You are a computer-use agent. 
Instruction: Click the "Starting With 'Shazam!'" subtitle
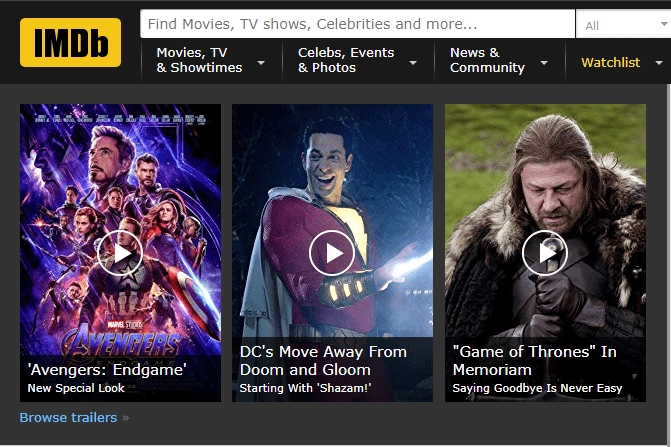[305, 388]
